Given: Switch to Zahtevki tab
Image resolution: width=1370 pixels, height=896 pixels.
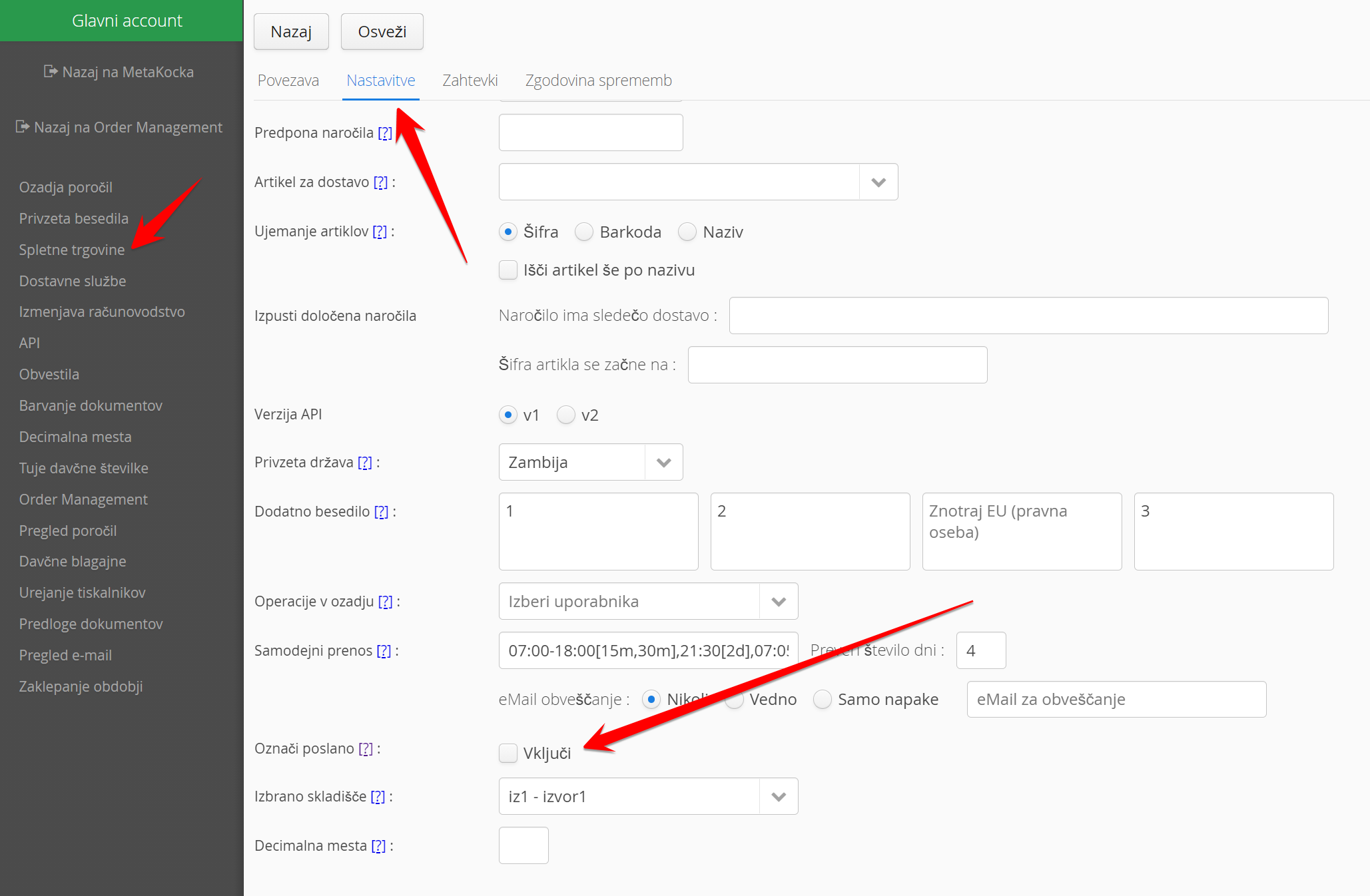Looking at the screenshot, I should coord(470,81).
